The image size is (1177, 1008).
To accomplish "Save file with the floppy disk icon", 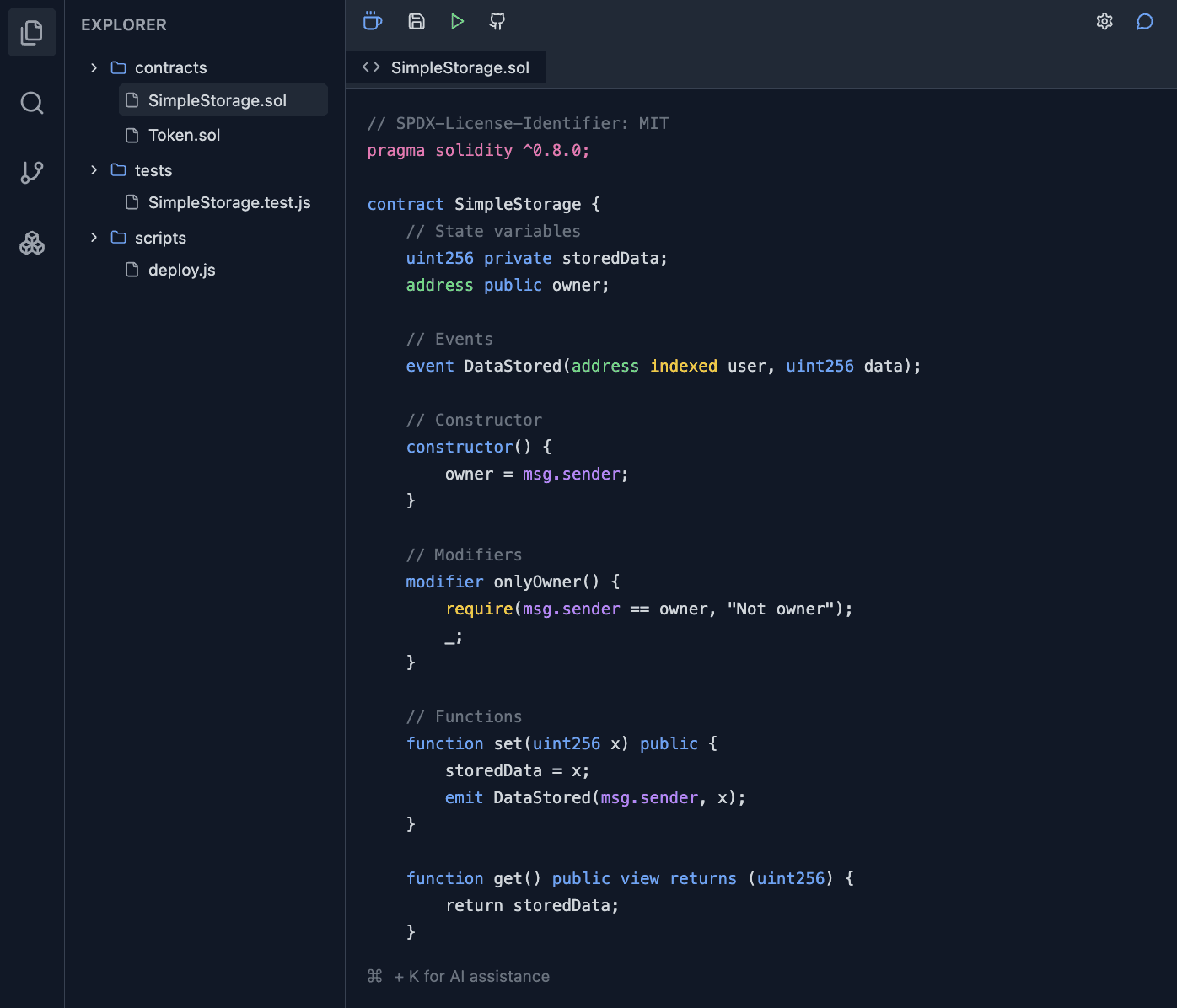I will (x=417, y=21).
